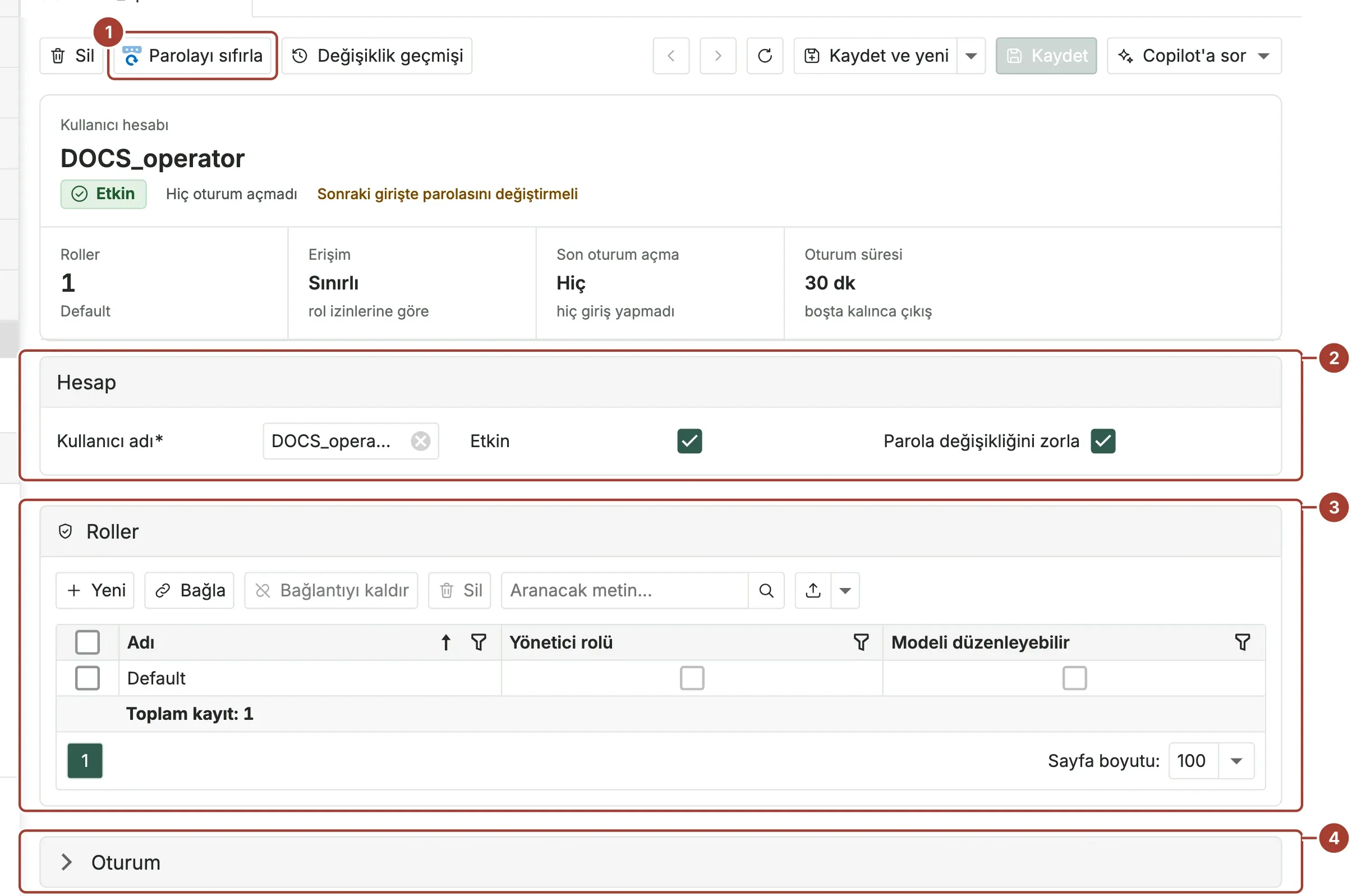Click Sil in the Roller toolbar

460,591
